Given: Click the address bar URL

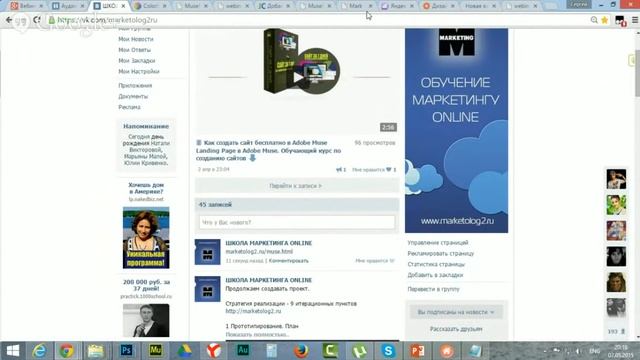Looking at the screenshot, I should point(107,20).
